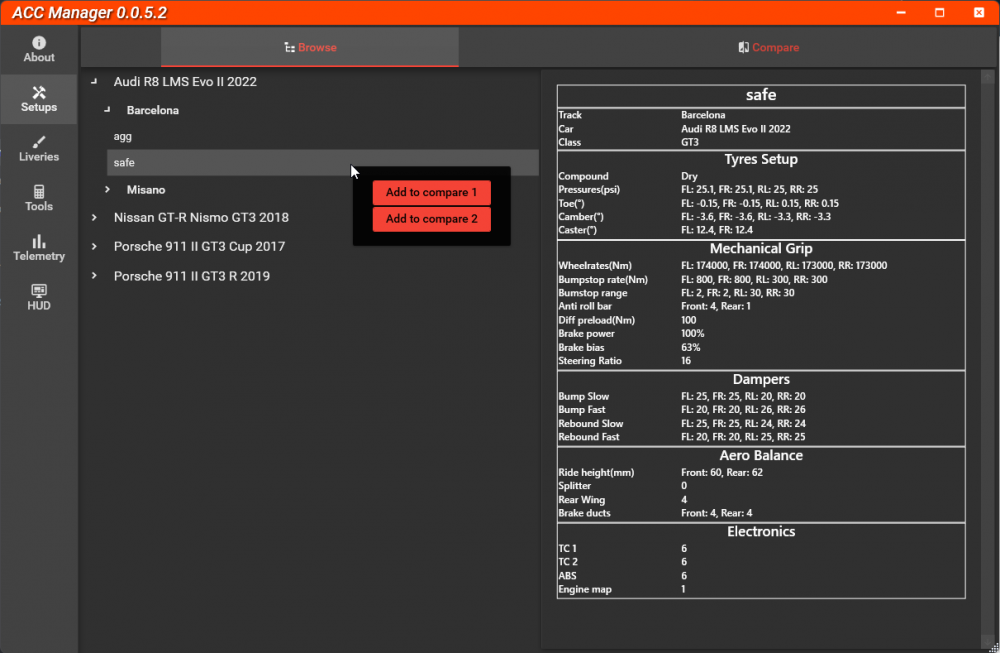Click the Steering Ratio label
1000x653 pixels.
(x=590, y=361)
